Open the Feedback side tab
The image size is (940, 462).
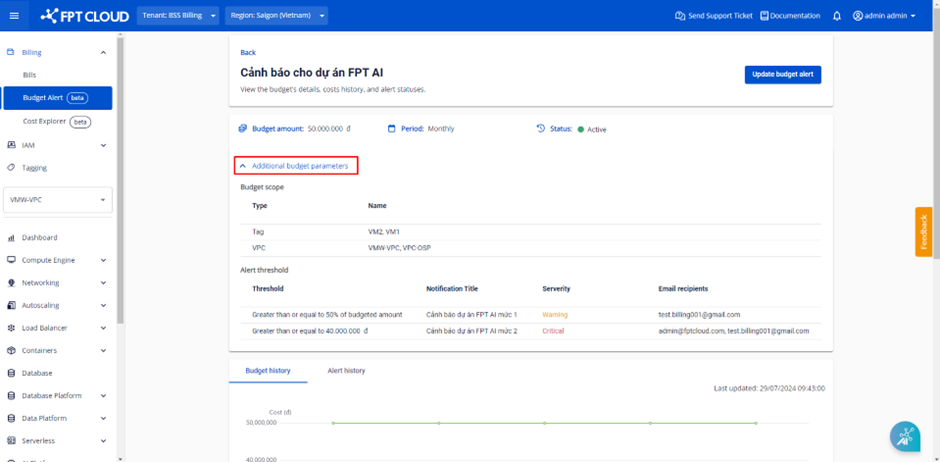point(924,232)
